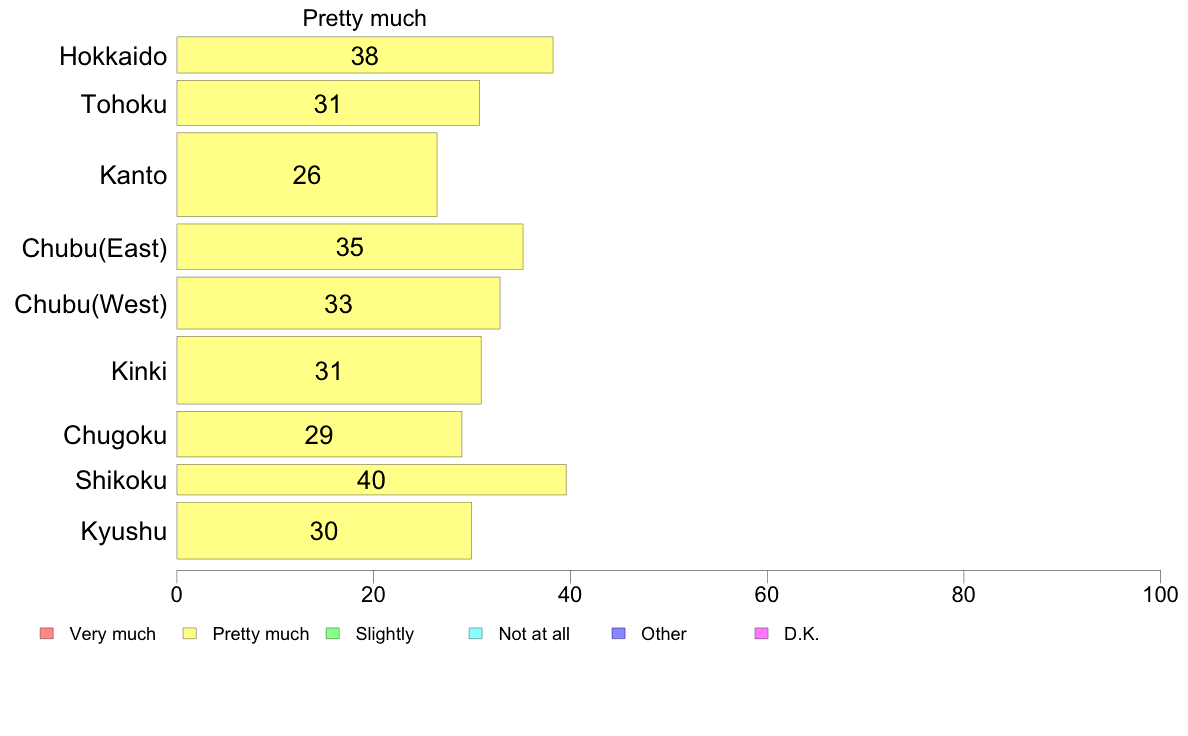Click the yellow Pretty much legend swatch
1188x736 pixels.
189,634
